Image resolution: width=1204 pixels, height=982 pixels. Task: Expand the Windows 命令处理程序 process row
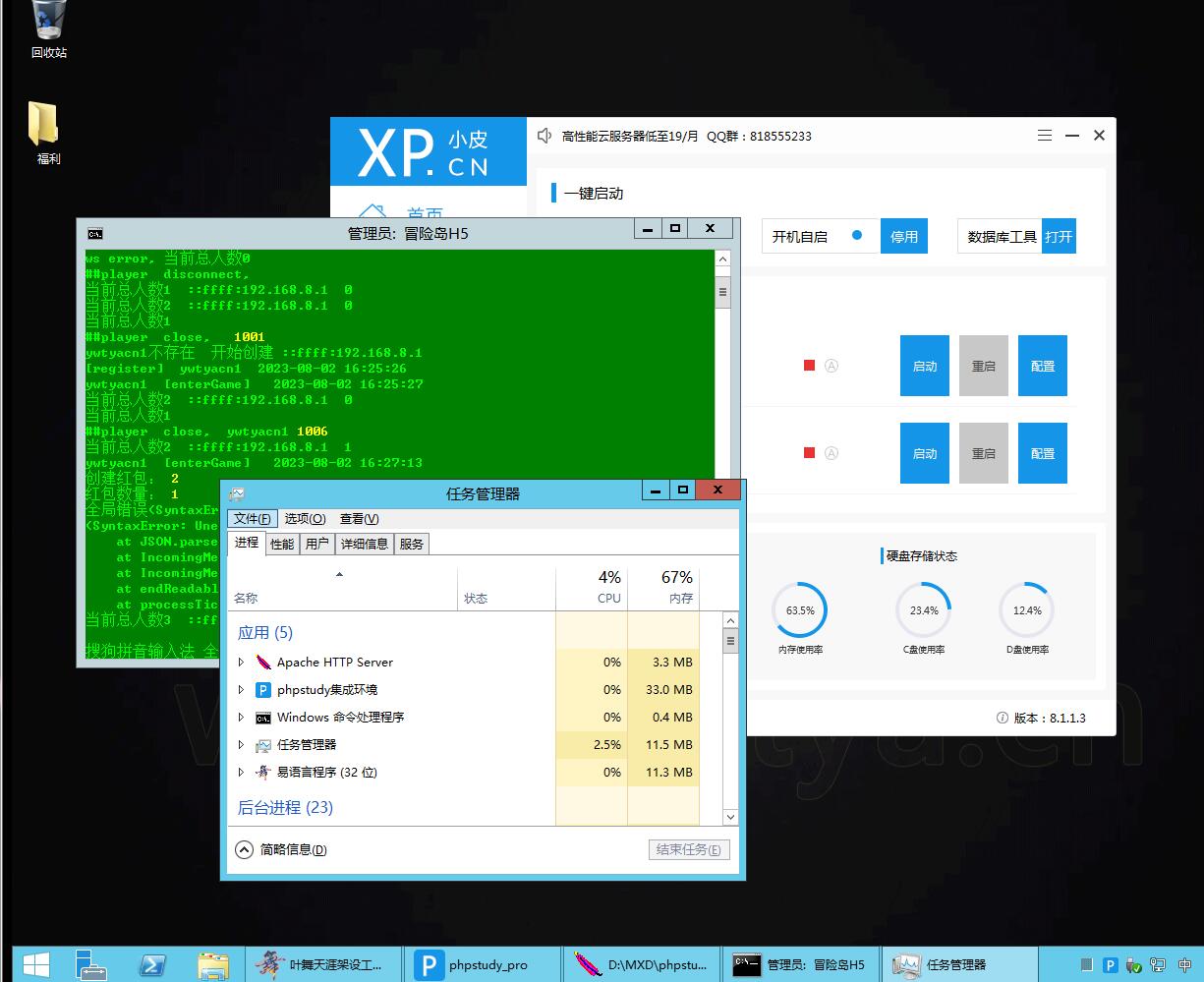241,718
